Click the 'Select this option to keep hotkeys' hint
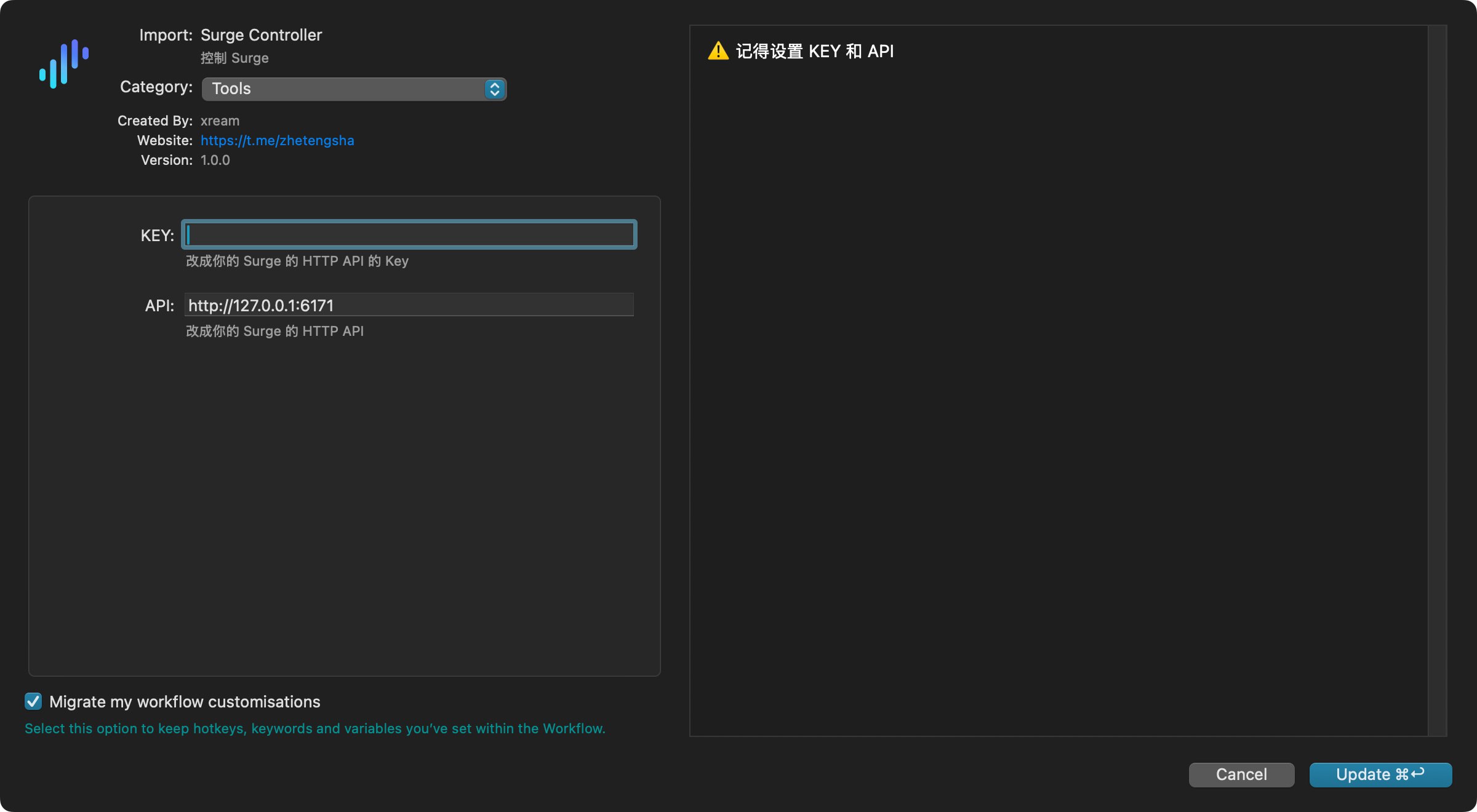This screenshot has height=812, width=1477. (x=314, y=728)
